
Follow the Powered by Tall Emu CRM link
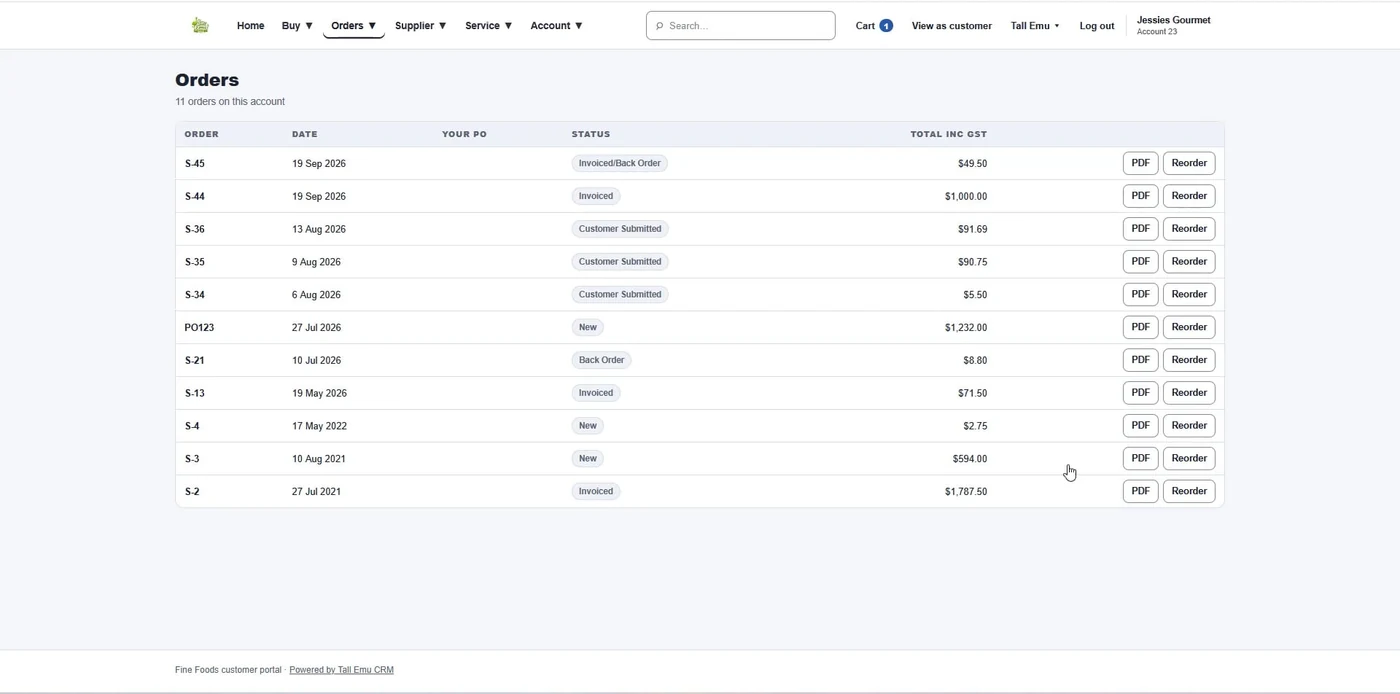coord(341,670)
